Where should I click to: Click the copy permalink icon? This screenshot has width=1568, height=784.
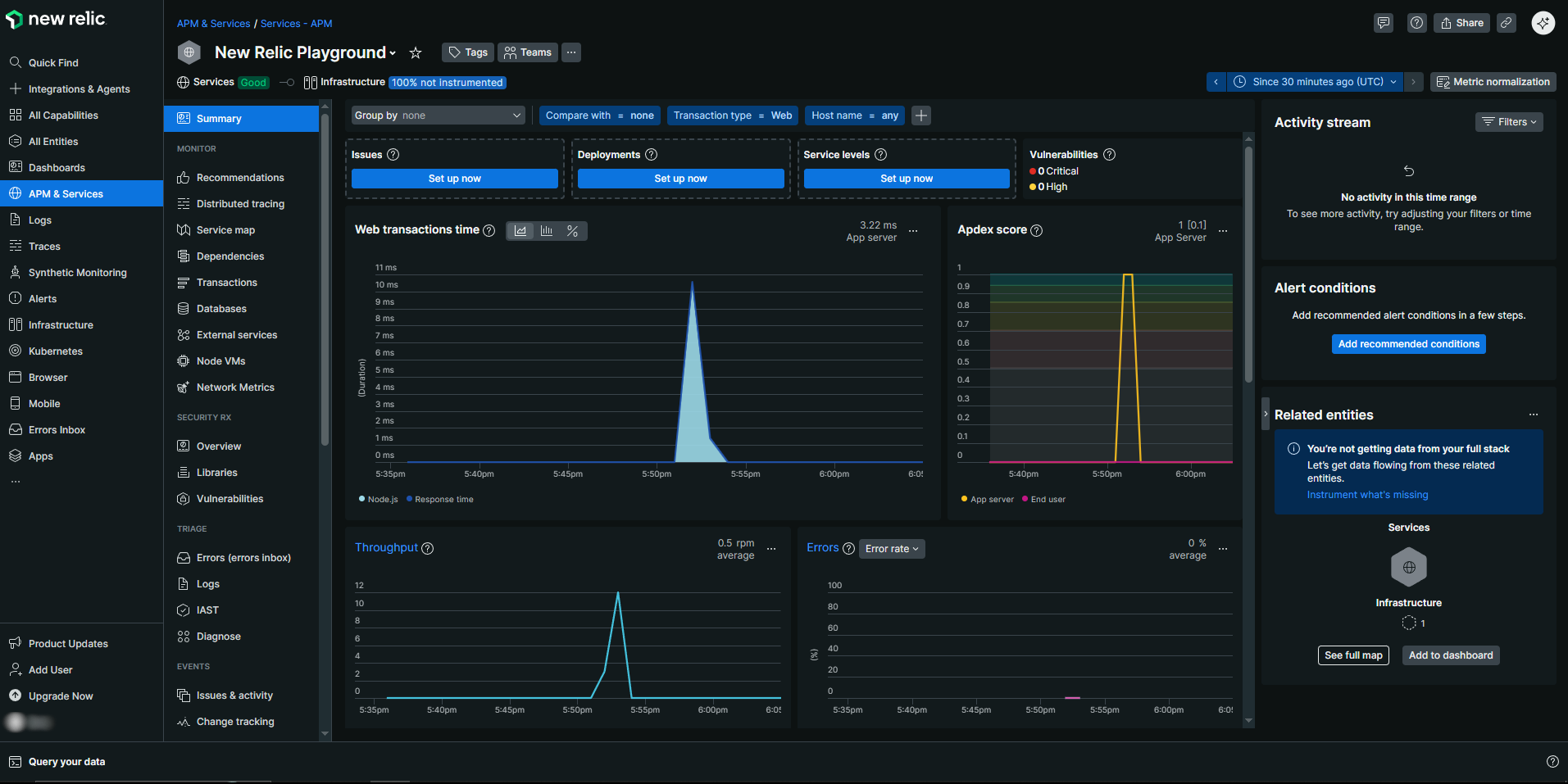coord(1507,23)
